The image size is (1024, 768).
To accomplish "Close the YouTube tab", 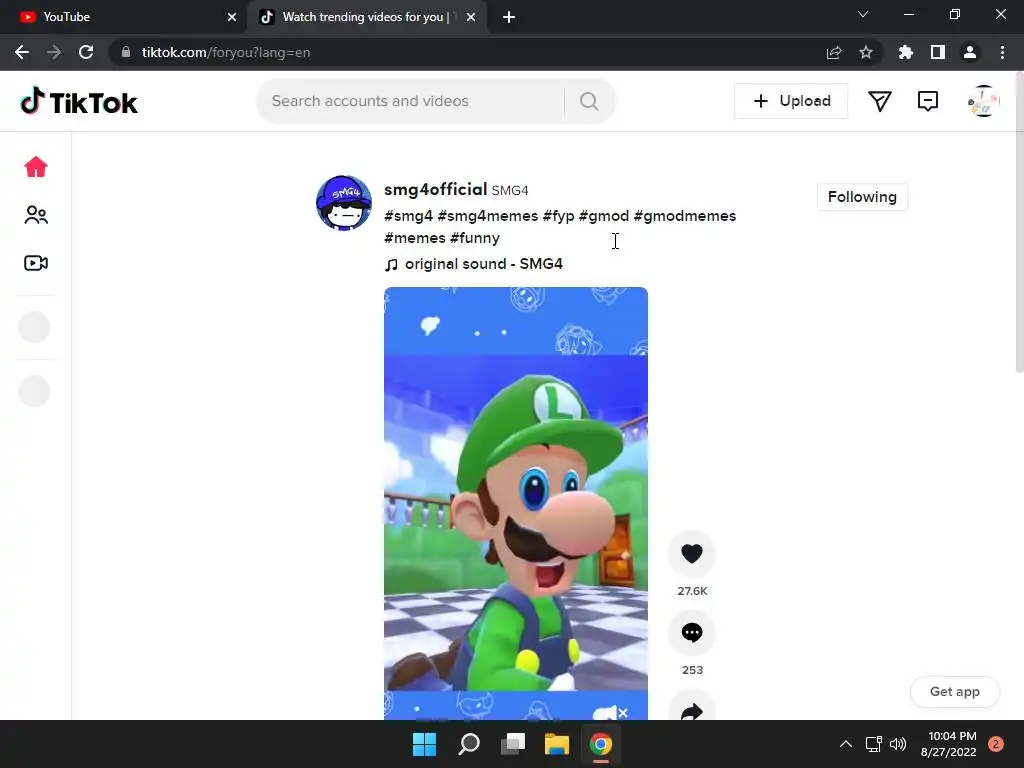I will click(x=232, y=17).
